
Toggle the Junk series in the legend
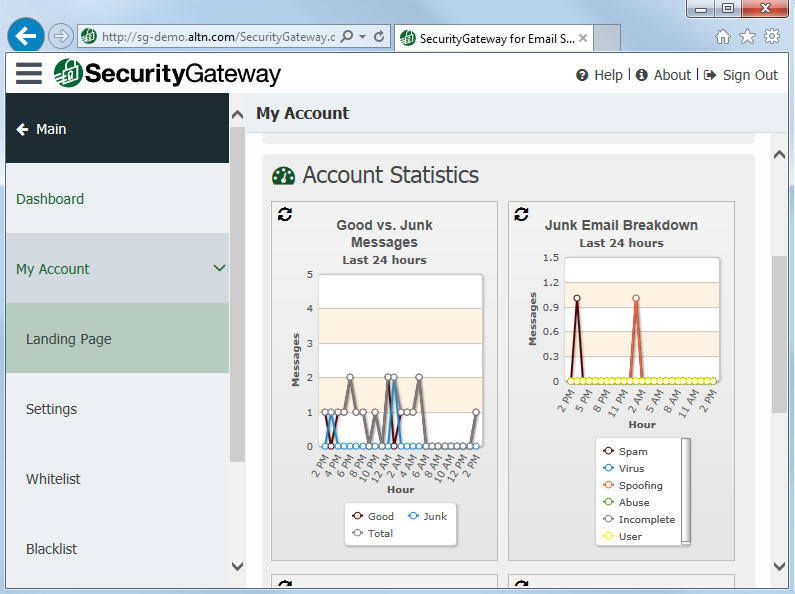coord(428,516)
